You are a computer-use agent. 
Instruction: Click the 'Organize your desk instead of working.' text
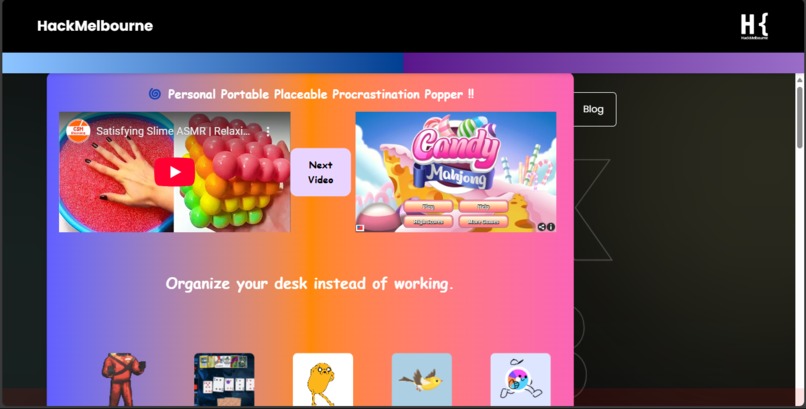310,284
